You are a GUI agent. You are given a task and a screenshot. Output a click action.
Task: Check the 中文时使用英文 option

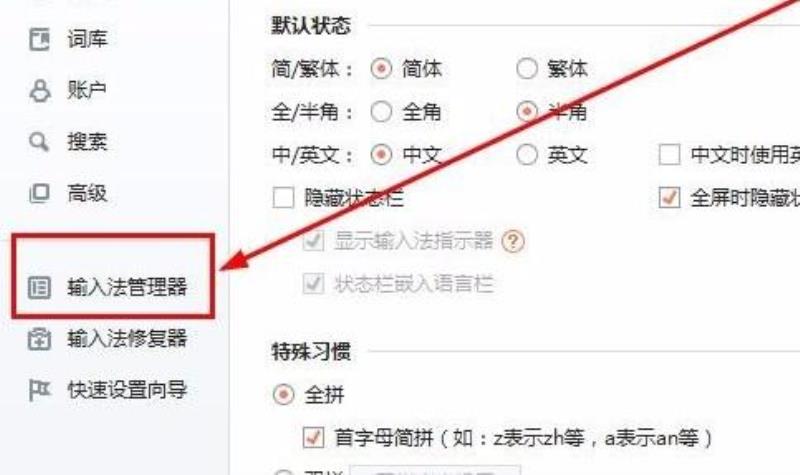tap(669, 155)
